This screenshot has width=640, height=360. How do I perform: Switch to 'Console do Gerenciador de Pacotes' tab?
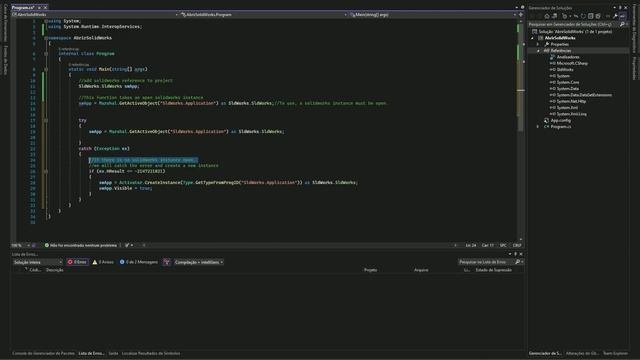tap(43, 353)
